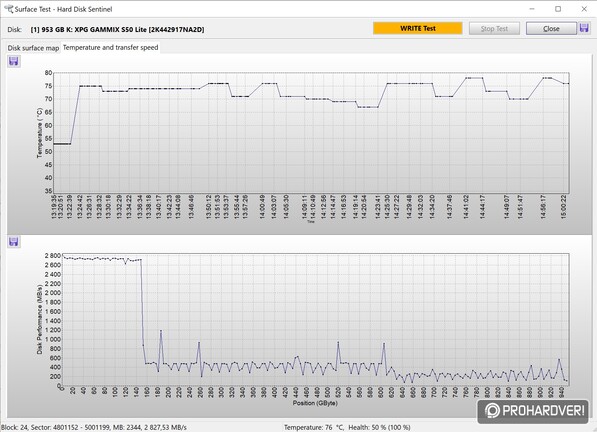This screenshot has width=597, height=432.
Task: Switch to the Disk surface map tab
Action: 33,48
